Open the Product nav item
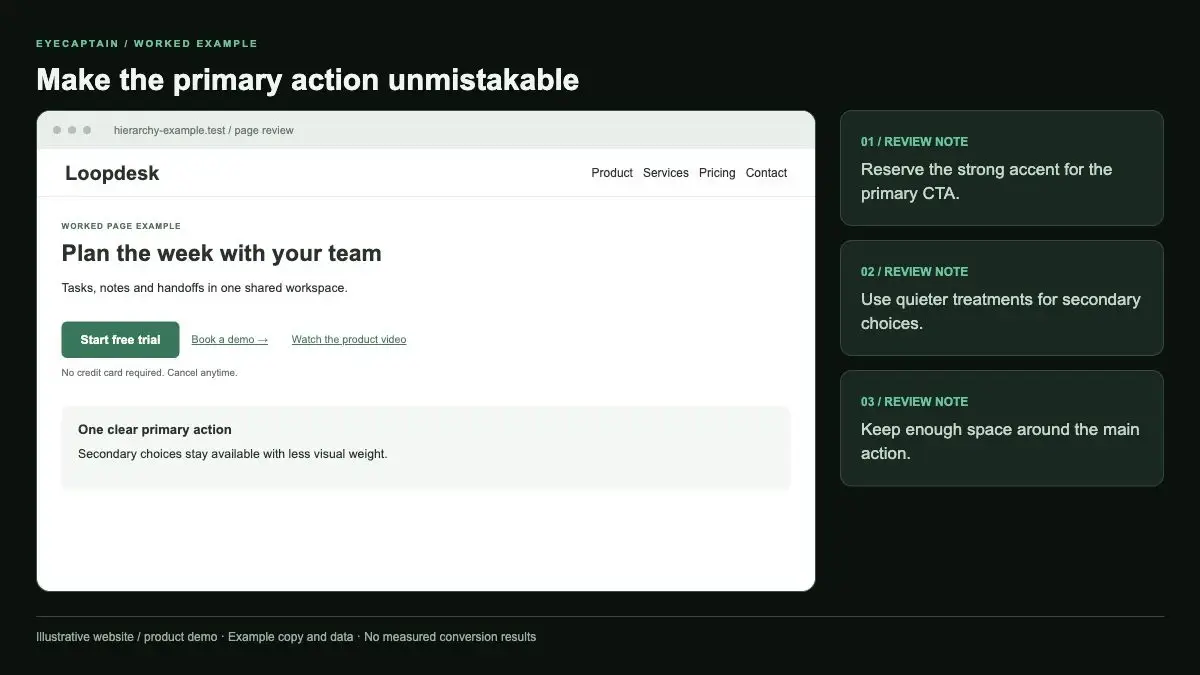This screenshot has width=1200, height=675. click(x=612, y=173)
